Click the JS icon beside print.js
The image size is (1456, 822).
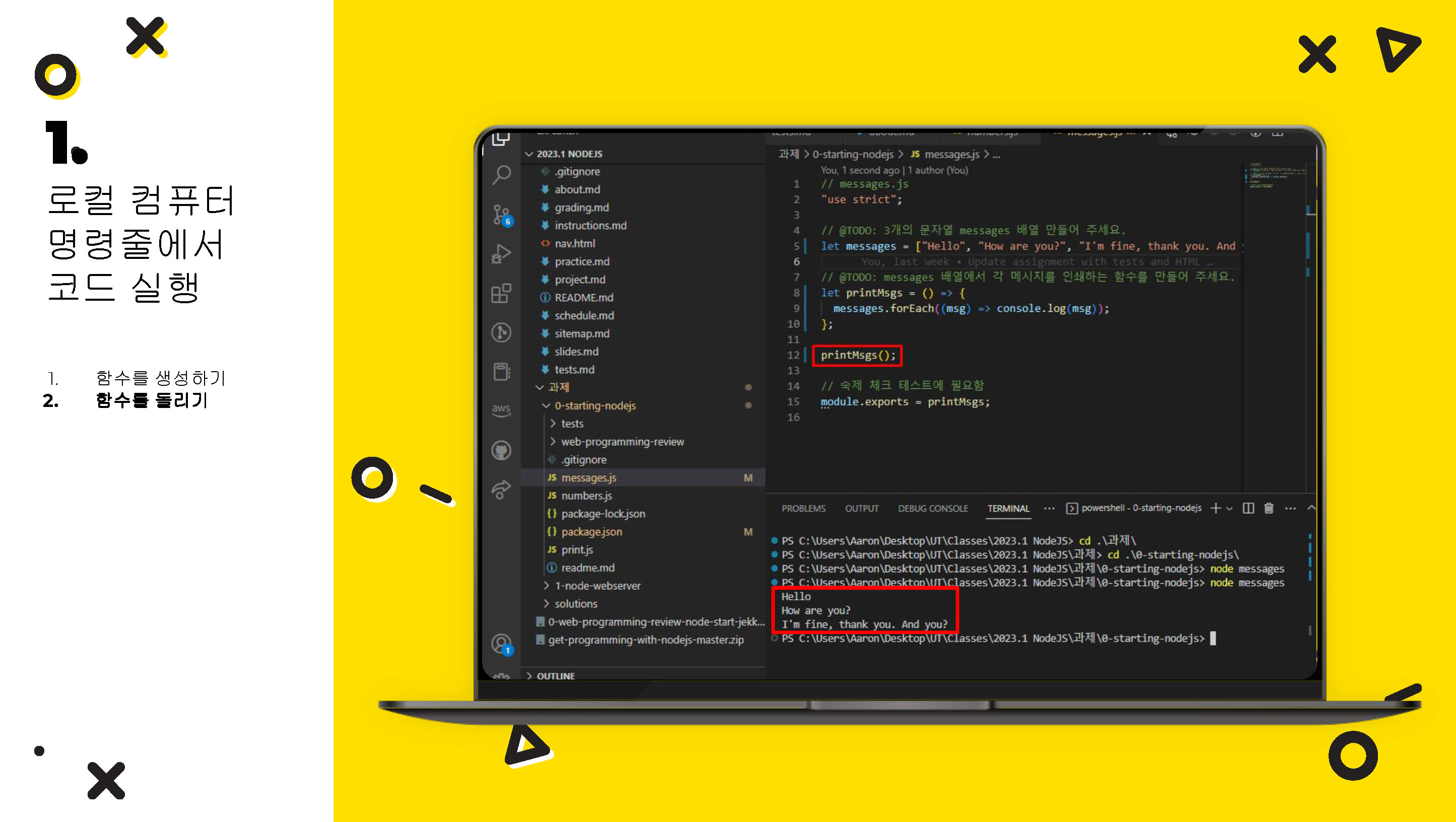point(552,550)
